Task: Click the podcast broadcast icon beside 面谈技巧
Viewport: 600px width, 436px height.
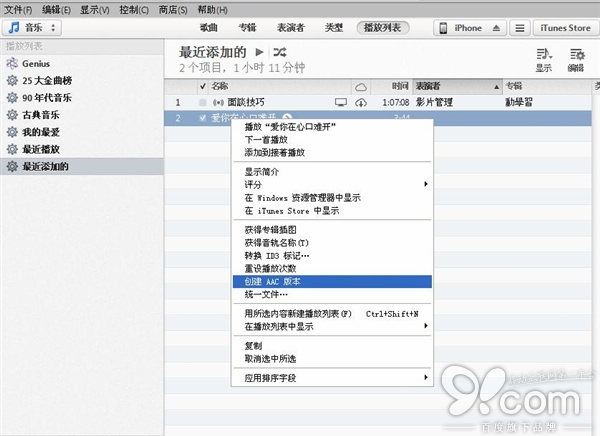Action: pyautogui.click(x=218, y=103)
